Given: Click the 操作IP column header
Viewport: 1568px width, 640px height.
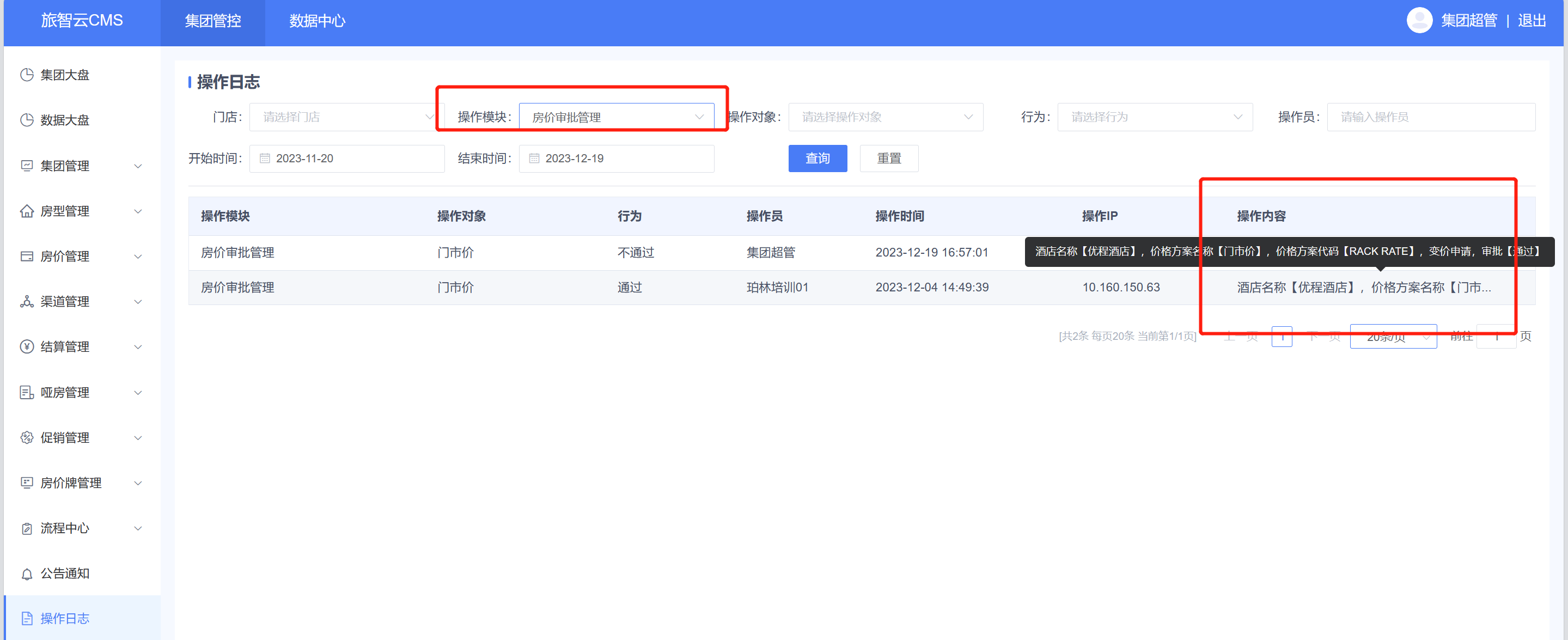Looking at the screenshot, I should (x=1099, y=216).
